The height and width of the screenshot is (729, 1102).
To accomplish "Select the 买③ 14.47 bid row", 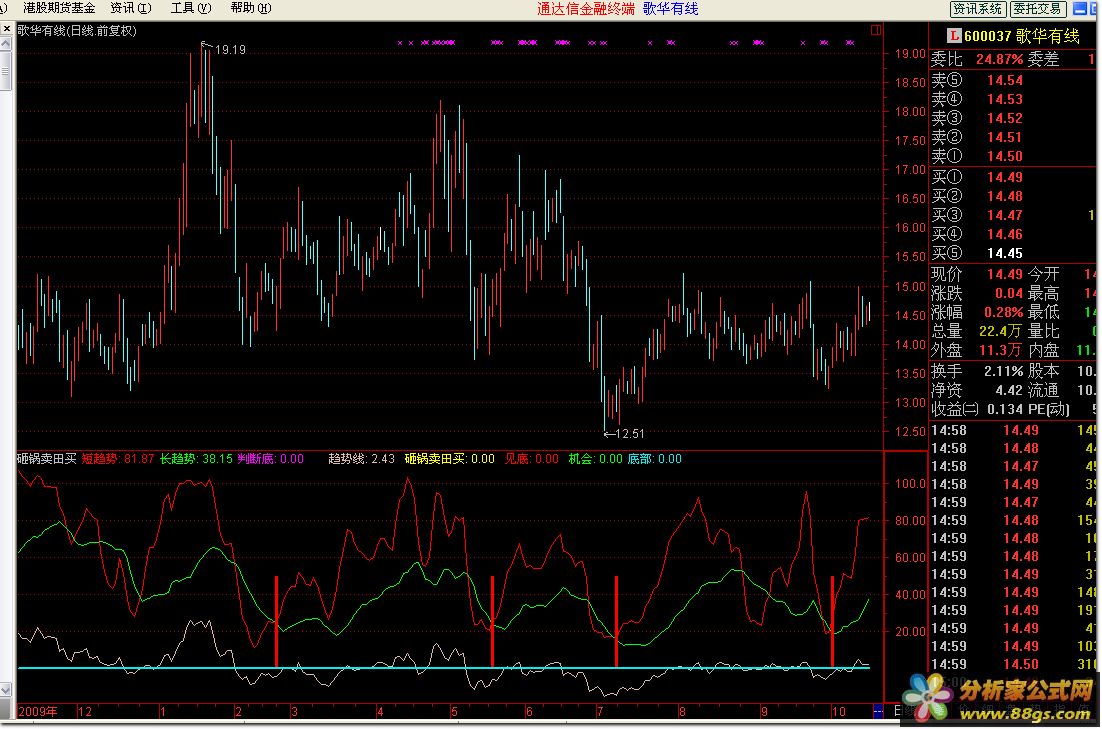I will [x=1013, y=215].
